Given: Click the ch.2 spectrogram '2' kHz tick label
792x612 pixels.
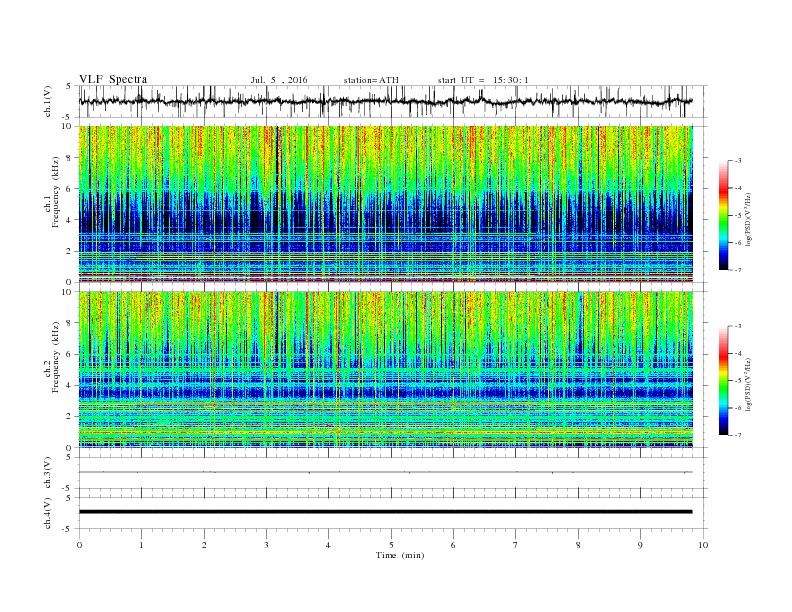Looking at the screenshot, I should (x=70, y=417).
